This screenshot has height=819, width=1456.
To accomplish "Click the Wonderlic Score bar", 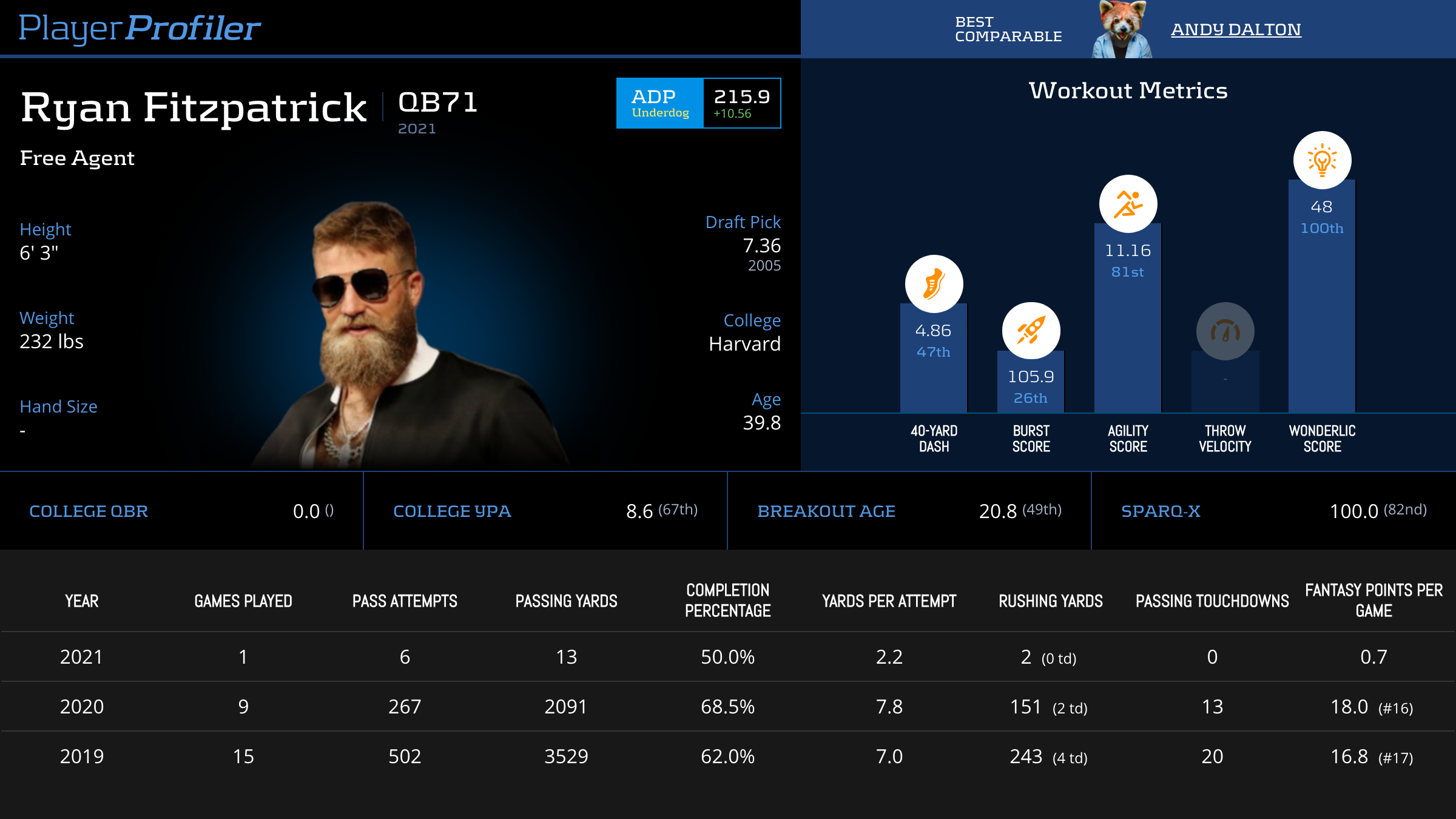I will [x=1322, y=315].
